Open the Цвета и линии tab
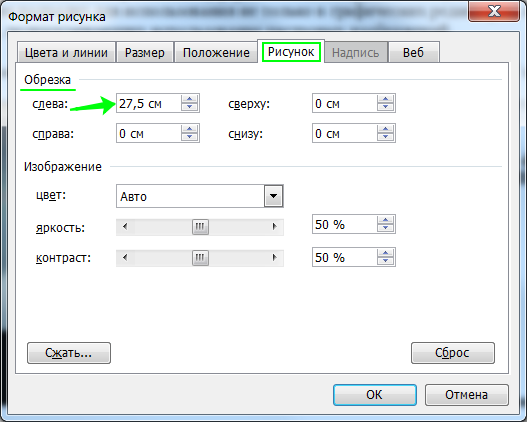The height and width of the screenshot is (422, 527). (66, 53)
